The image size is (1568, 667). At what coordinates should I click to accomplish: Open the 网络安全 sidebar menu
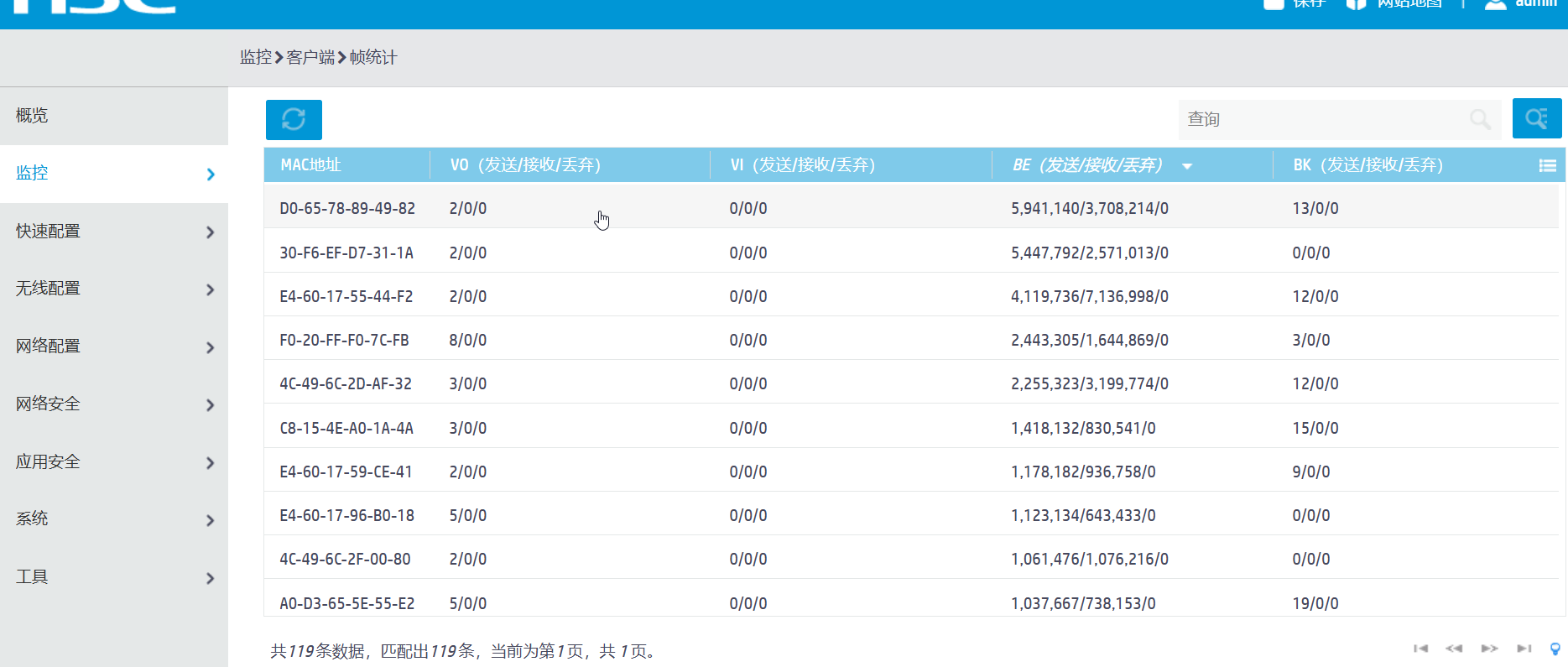(114, 404)
